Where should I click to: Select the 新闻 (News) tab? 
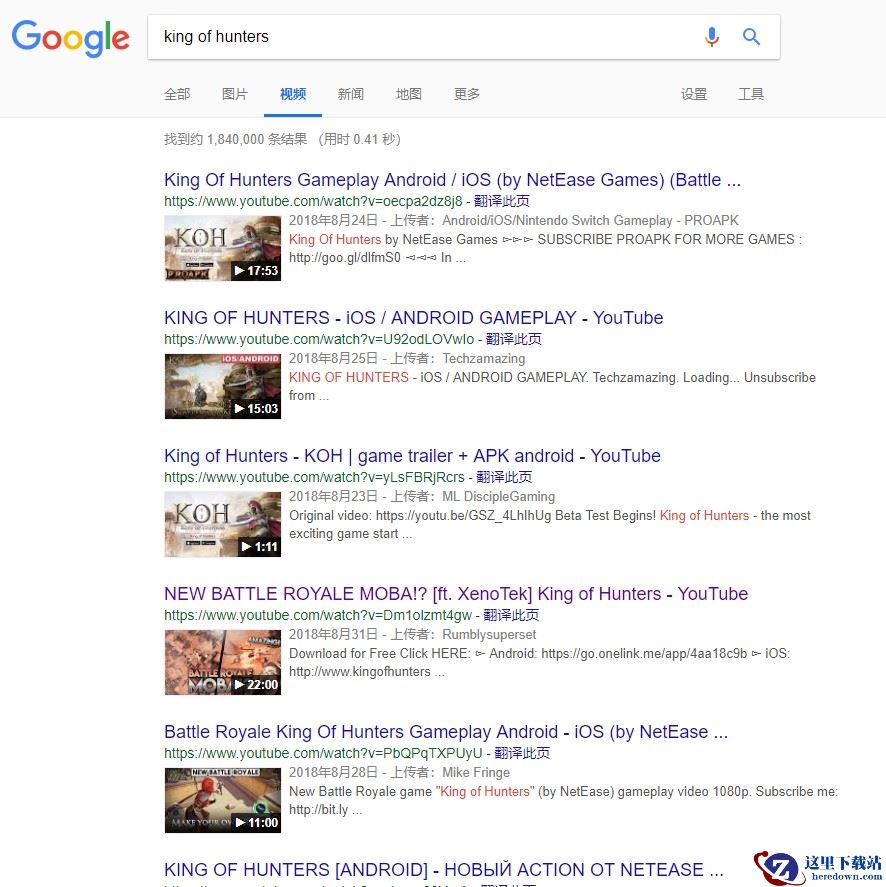(x=351, y=94)
